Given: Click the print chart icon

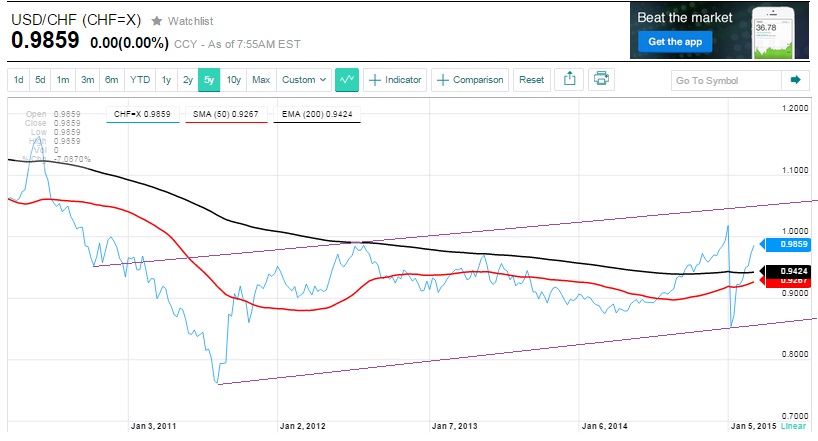Looking at the screenshot, I should pos(601,80).
